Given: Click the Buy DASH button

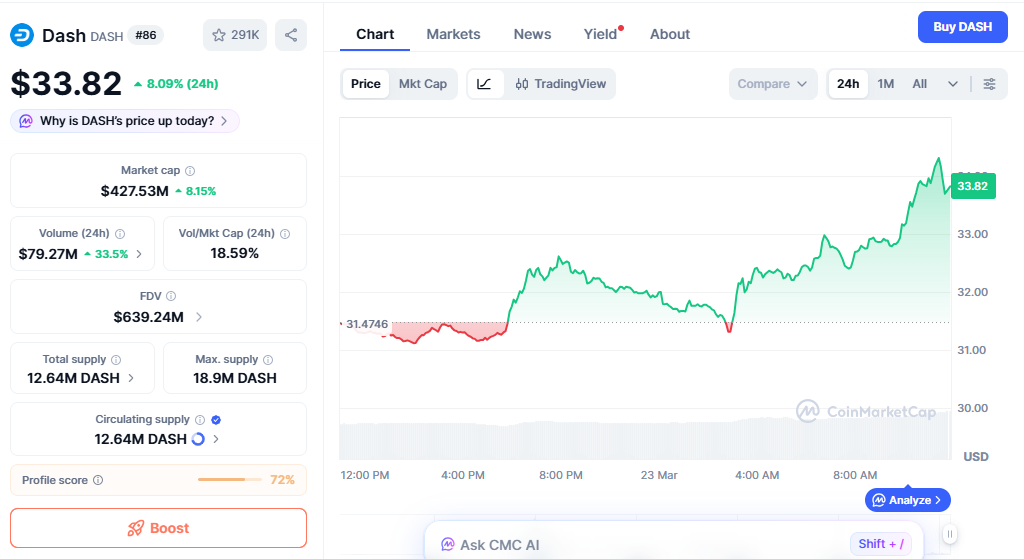Looking at the screenshot, I should [963, 27].
